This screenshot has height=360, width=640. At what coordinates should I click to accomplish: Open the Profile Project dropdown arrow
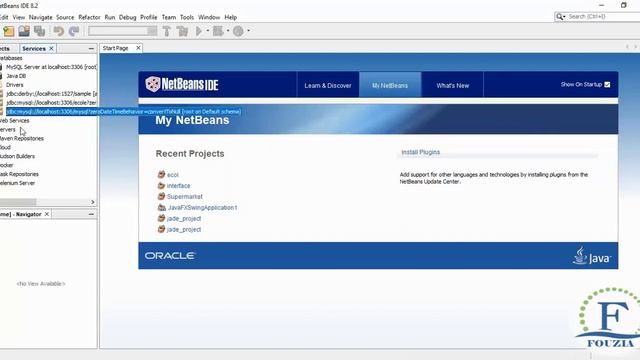click(x=248, y=31)
